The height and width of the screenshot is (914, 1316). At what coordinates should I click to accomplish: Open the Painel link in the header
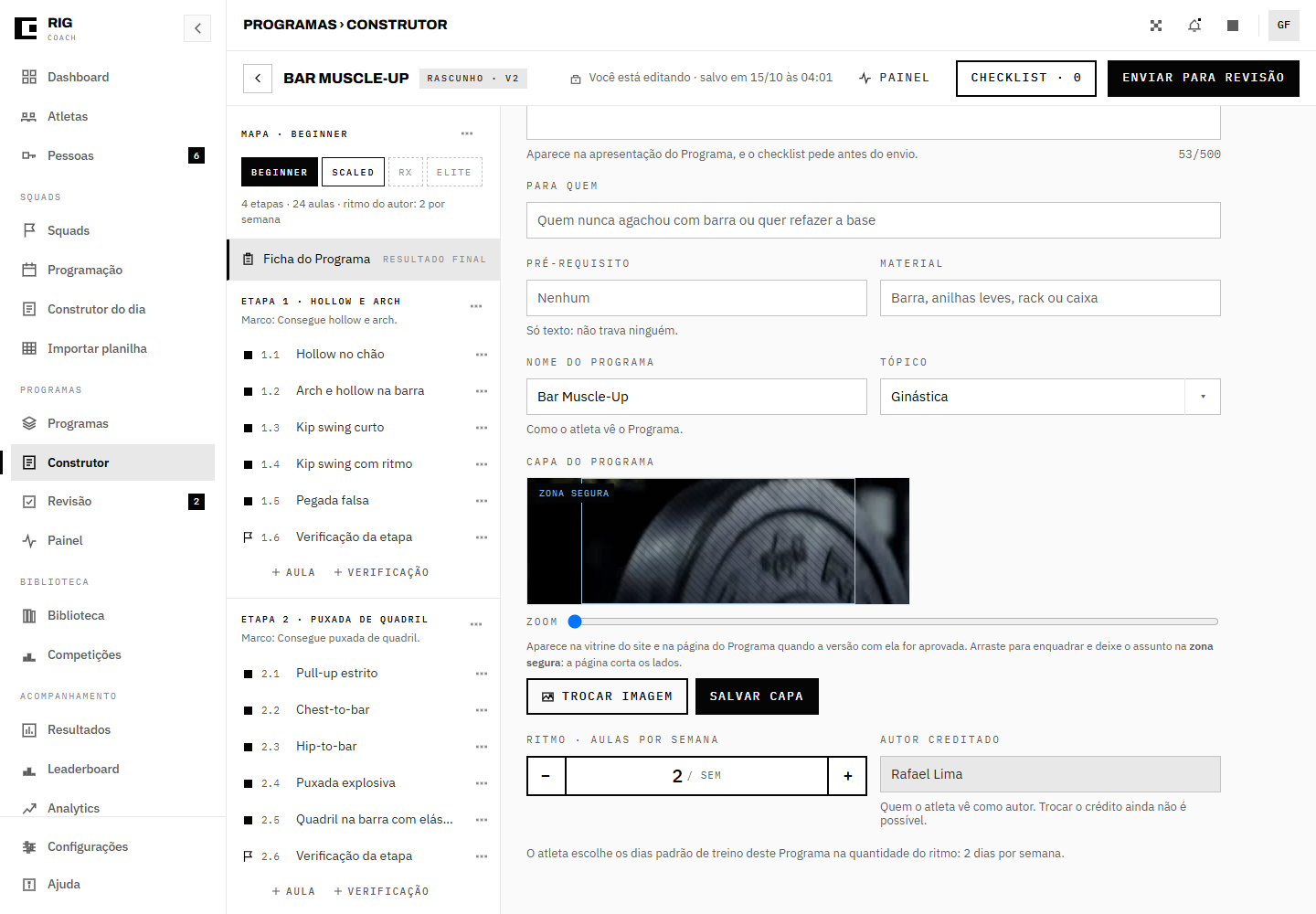pos(894,78)
